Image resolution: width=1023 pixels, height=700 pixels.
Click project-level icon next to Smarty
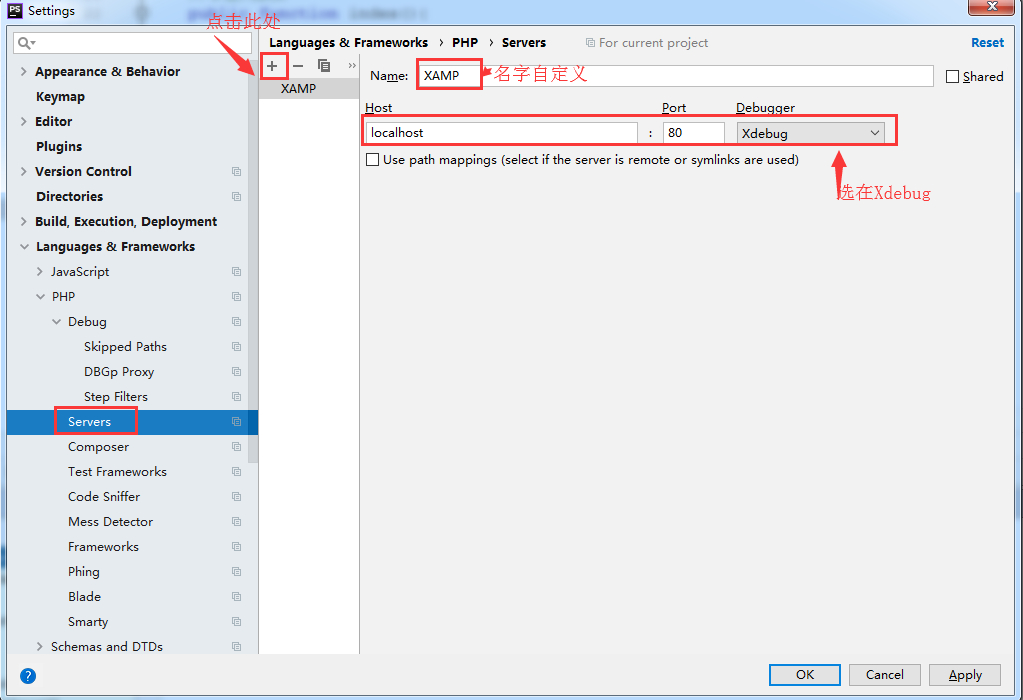[x=236, y=622]
